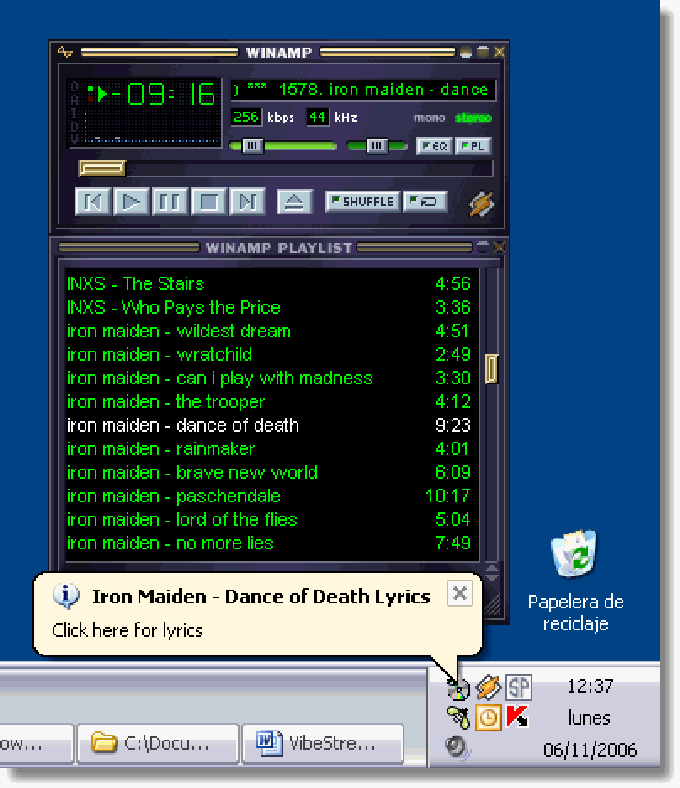
Task: Switch to C:\Docu... taskbar button
Action: [x=158, y=743]
